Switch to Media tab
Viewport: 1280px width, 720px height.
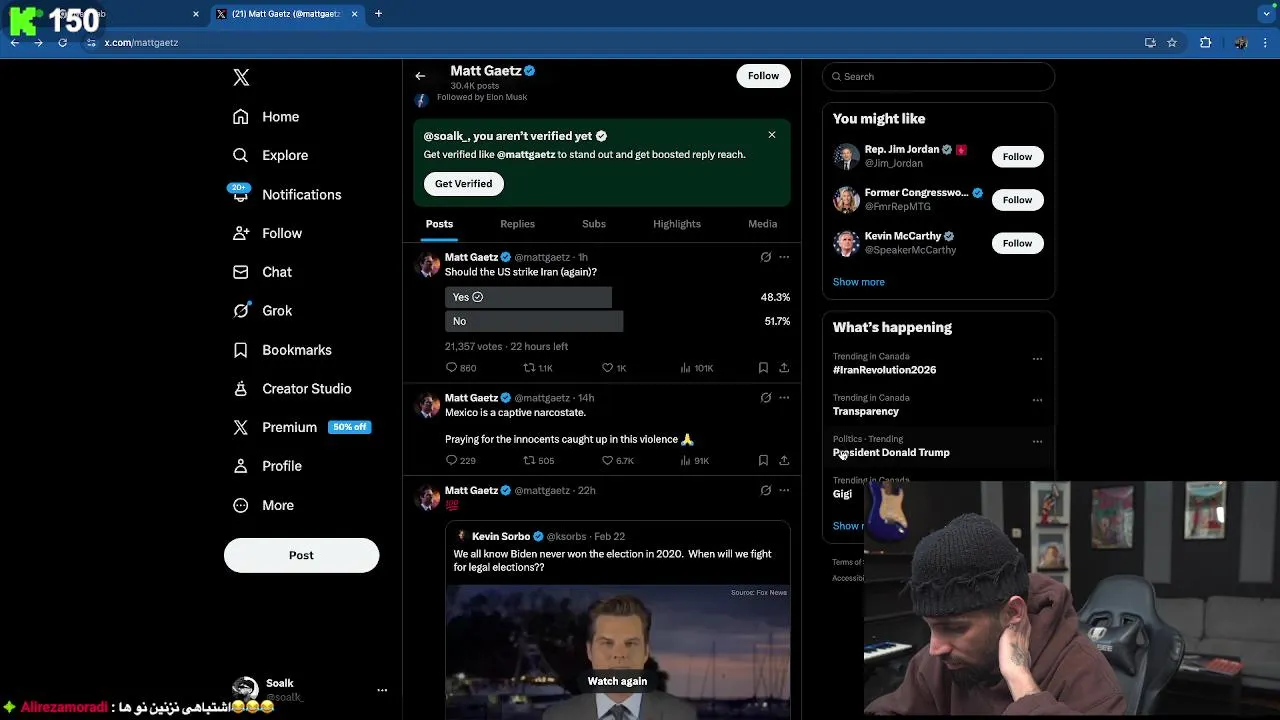coord(762,224)
